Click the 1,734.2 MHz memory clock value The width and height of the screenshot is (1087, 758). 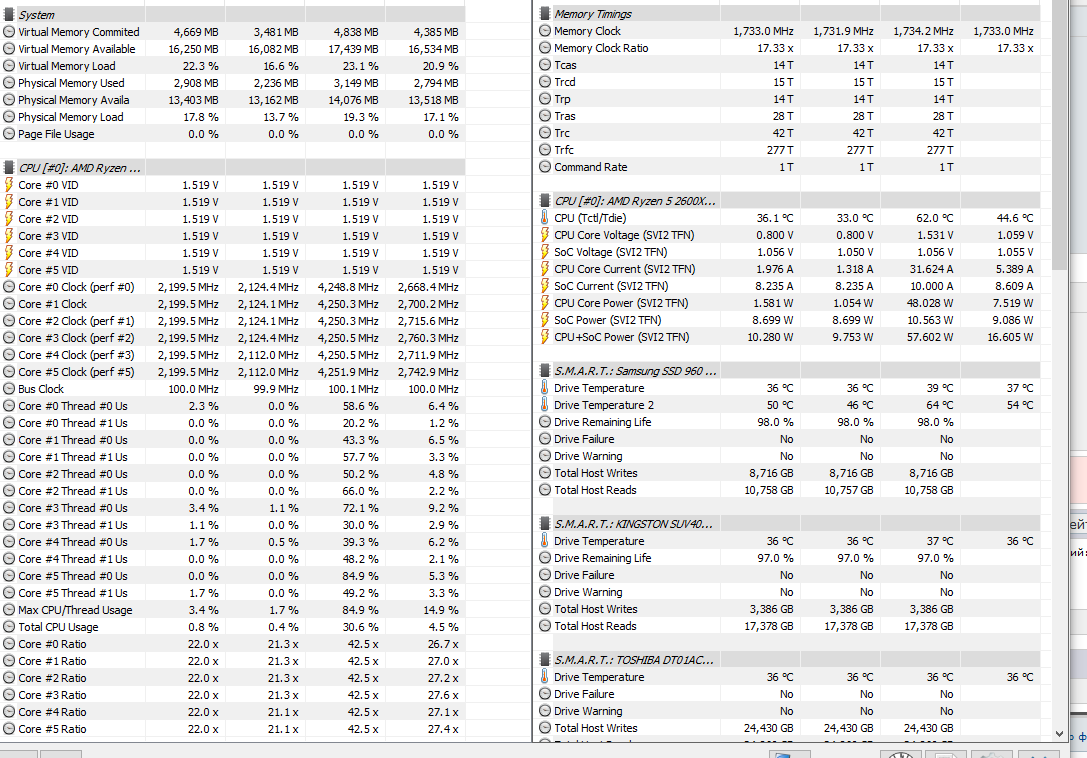[x=923, y=31]
